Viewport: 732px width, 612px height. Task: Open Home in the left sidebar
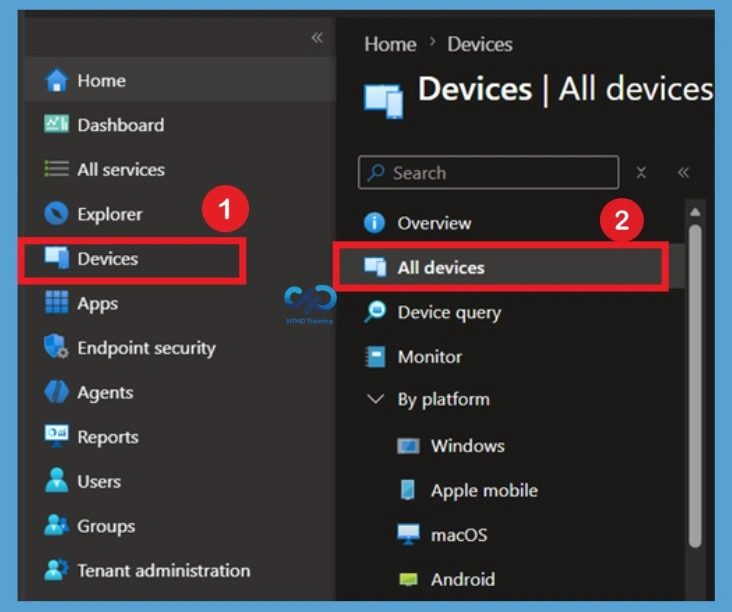tap(180, 80)
